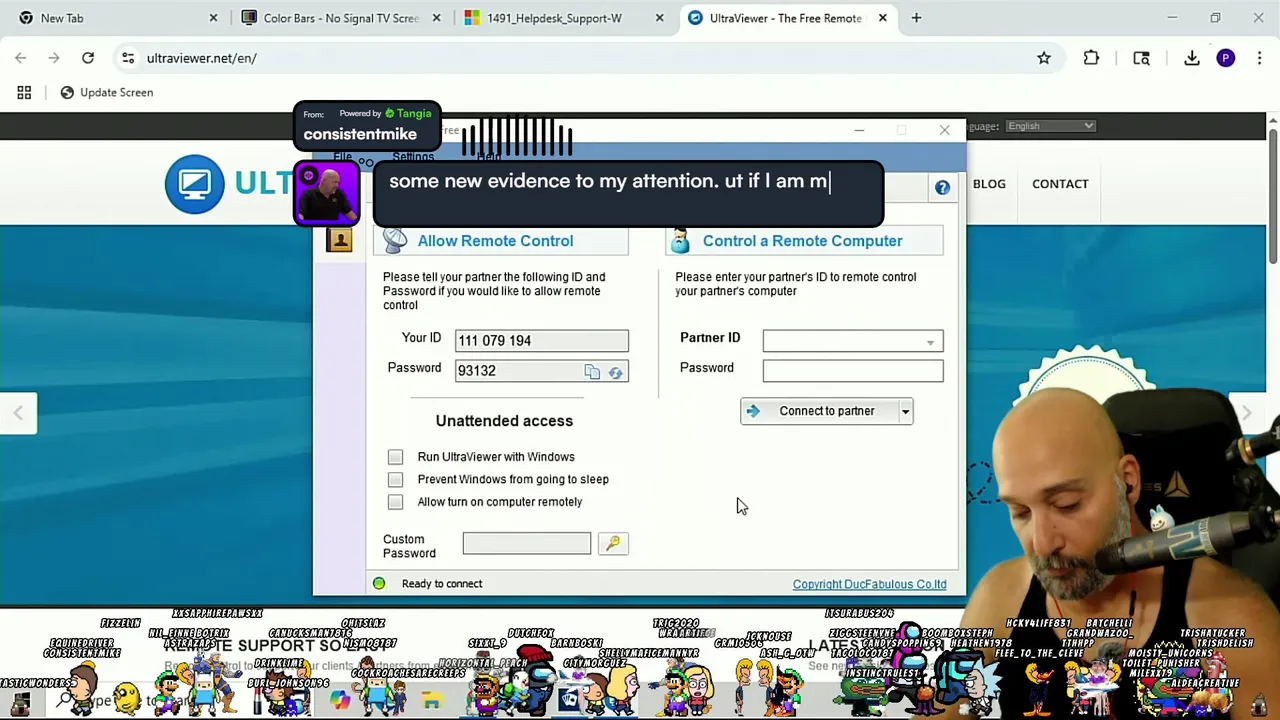Open the UltraViewer help question-mark icon
Image resolution: width=1280 pixels, height=720 pixels.
pos(942,187)
